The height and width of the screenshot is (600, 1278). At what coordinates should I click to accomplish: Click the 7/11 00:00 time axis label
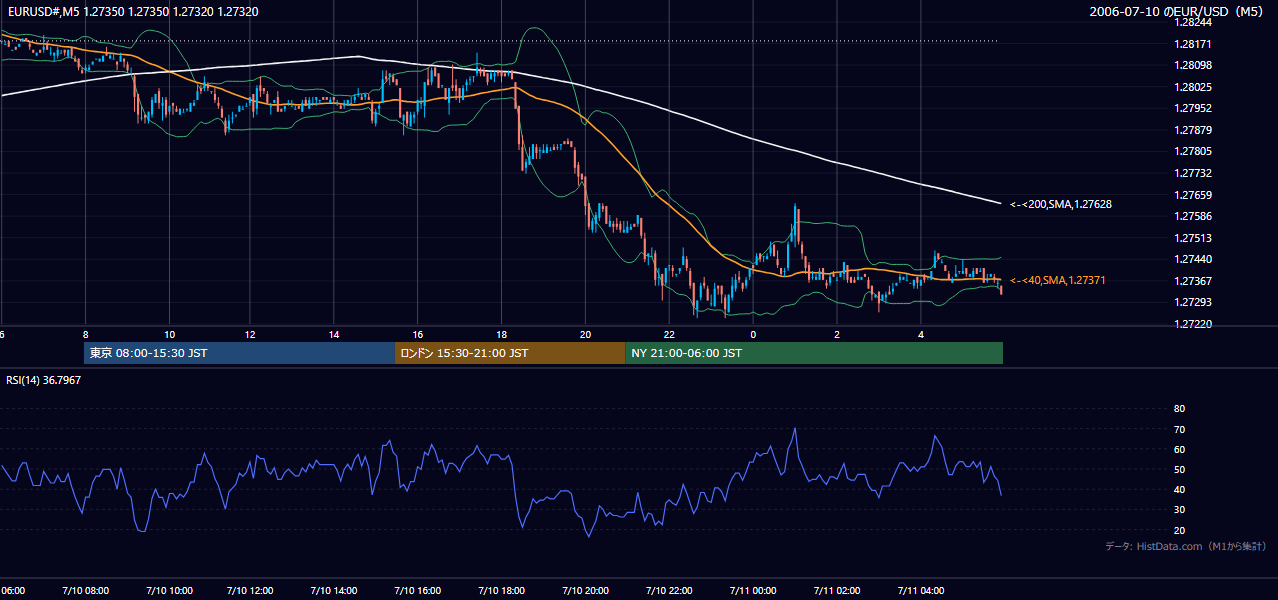point(752,591)
